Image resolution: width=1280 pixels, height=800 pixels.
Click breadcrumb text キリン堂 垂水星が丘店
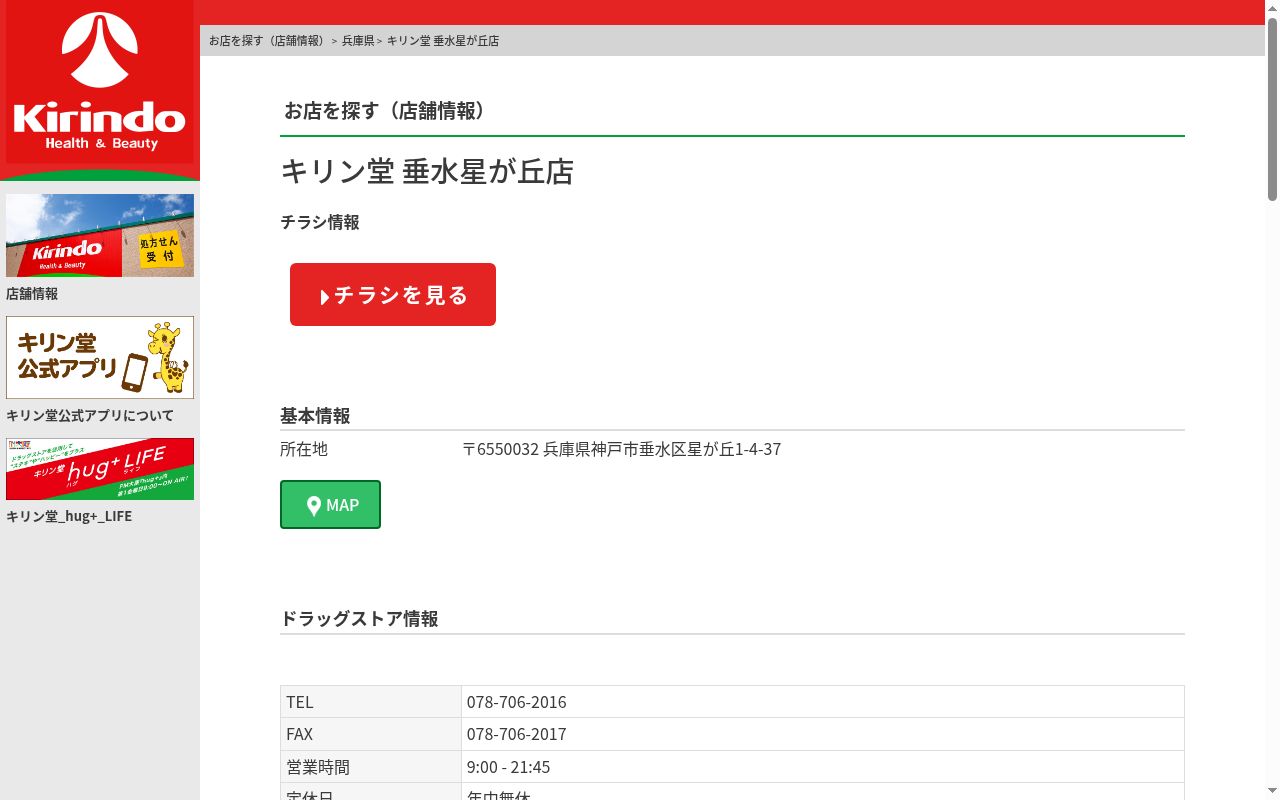point(443,41)
